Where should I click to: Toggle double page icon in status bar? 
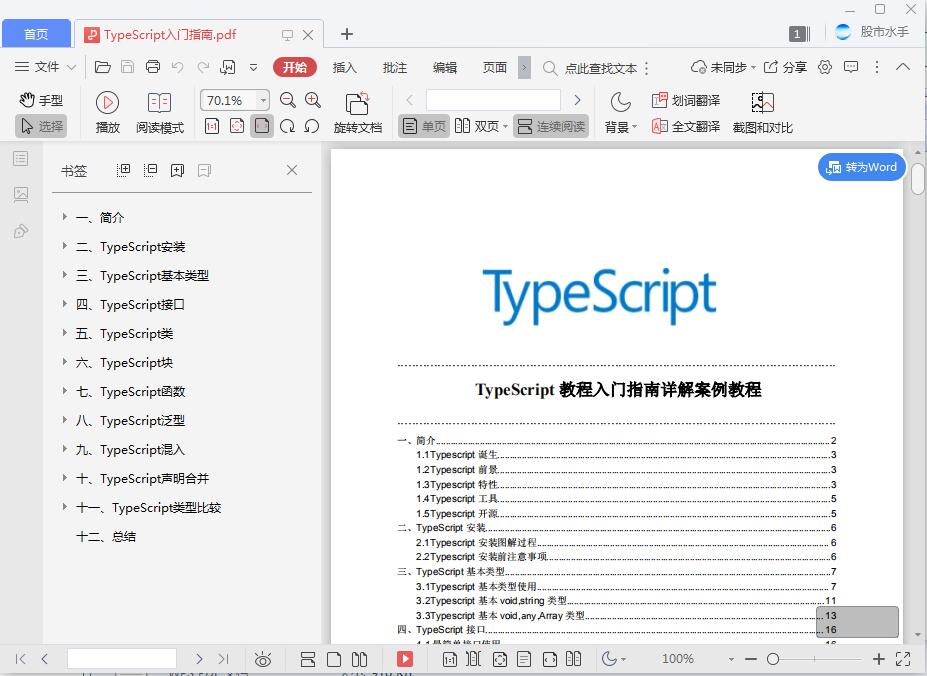(x=359, y=659)
